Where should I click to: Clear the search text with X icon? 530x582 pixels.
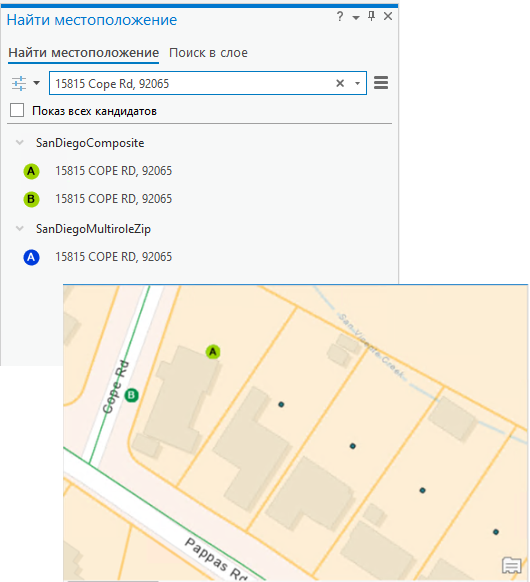340,83
